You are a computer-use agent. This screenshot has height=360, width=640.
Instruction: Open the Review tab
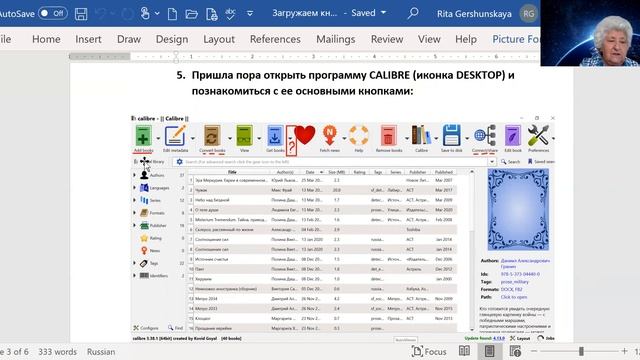387,39
